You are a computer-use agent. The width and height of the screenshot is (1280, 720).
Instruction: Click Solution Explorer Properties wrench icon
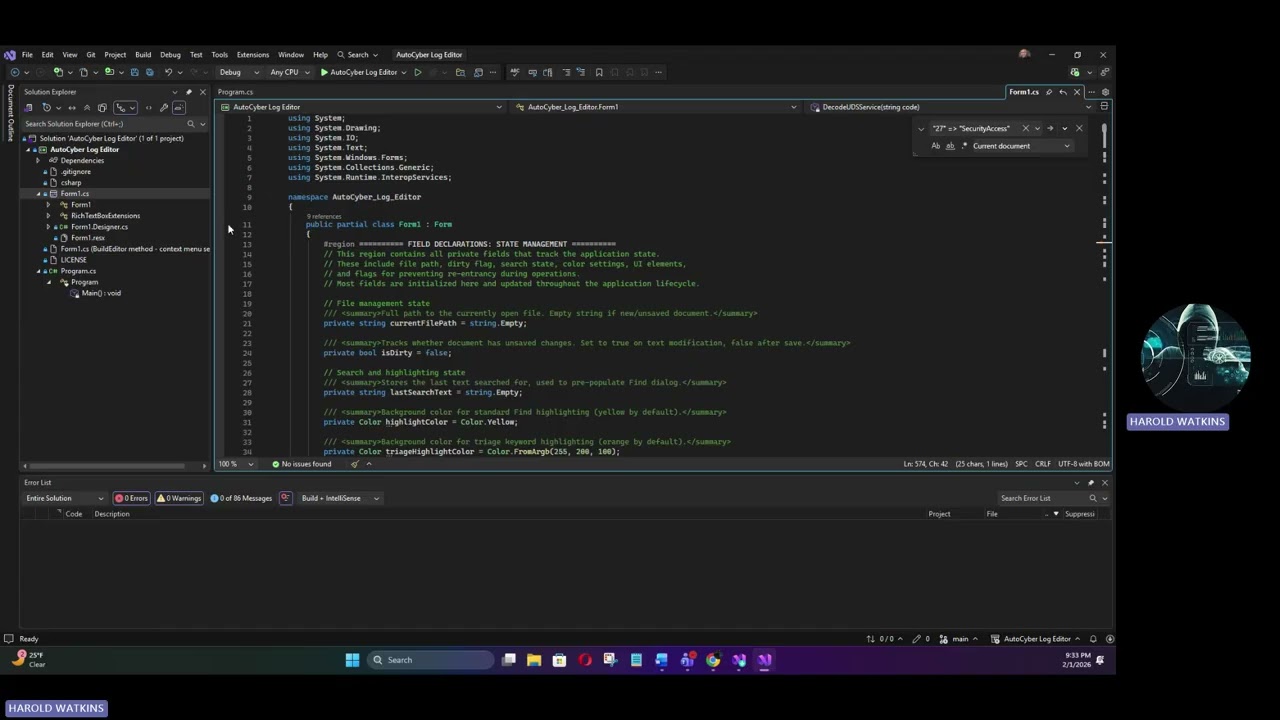pyautogui.click(x=164, y=107)
